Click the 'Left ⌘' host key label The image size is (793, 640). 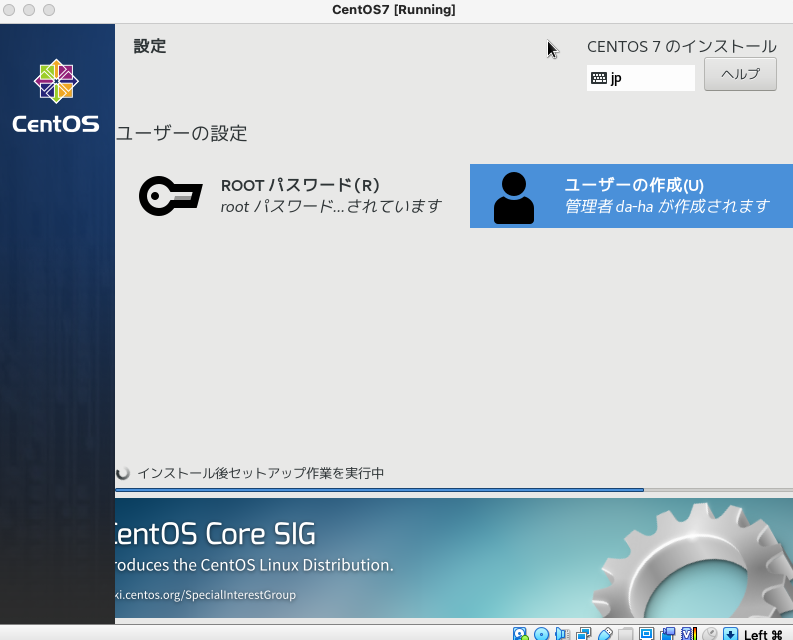[x=763, y=634]
